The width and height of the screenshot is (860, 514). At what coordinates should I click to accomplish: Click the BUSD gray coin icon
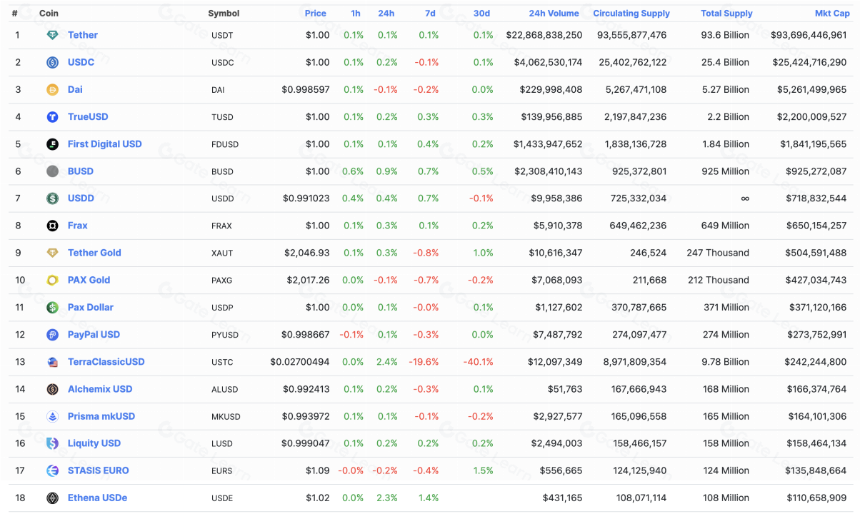52,171
